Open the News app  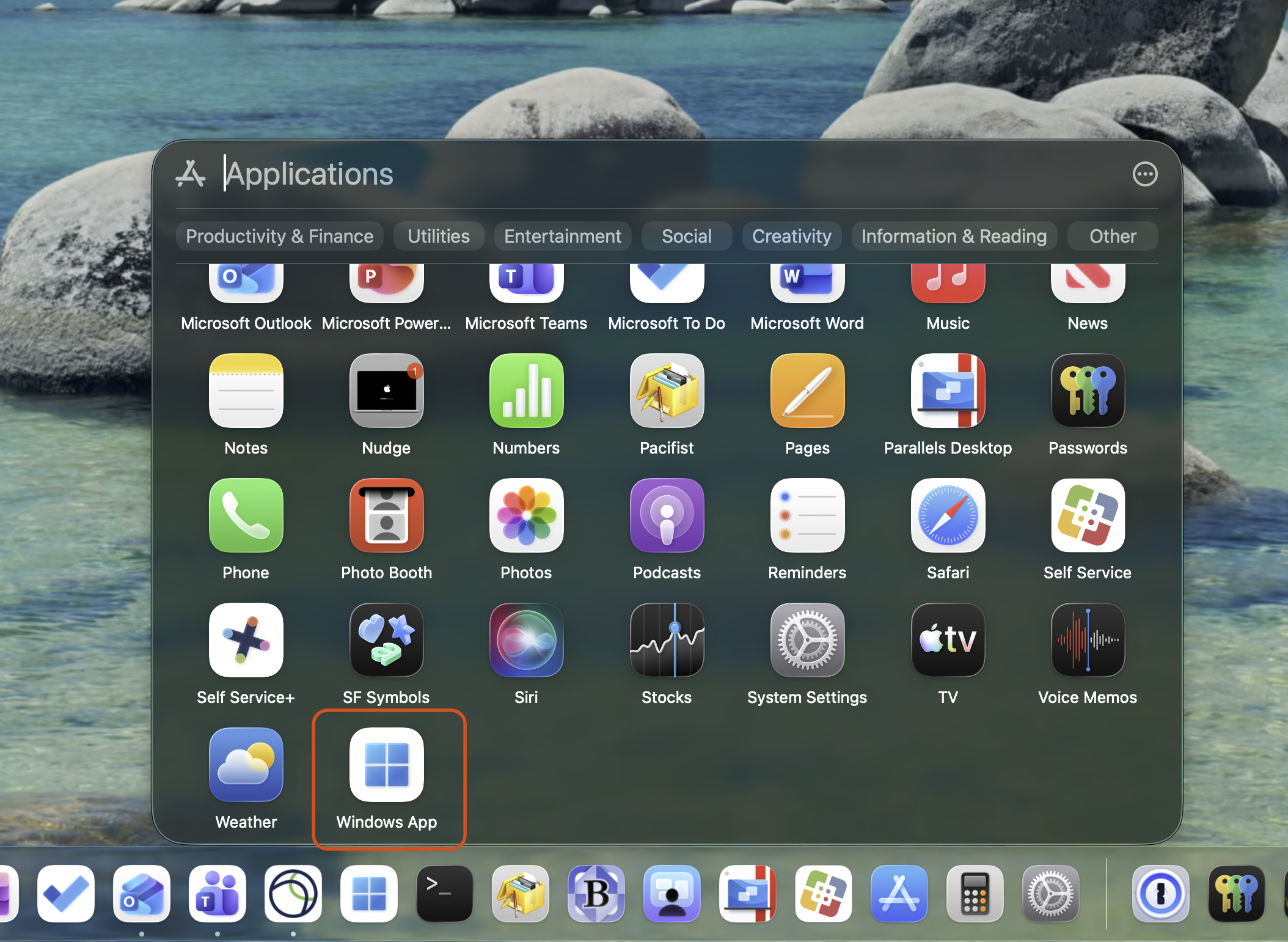pyautogui.click(x=1088, y=283)
